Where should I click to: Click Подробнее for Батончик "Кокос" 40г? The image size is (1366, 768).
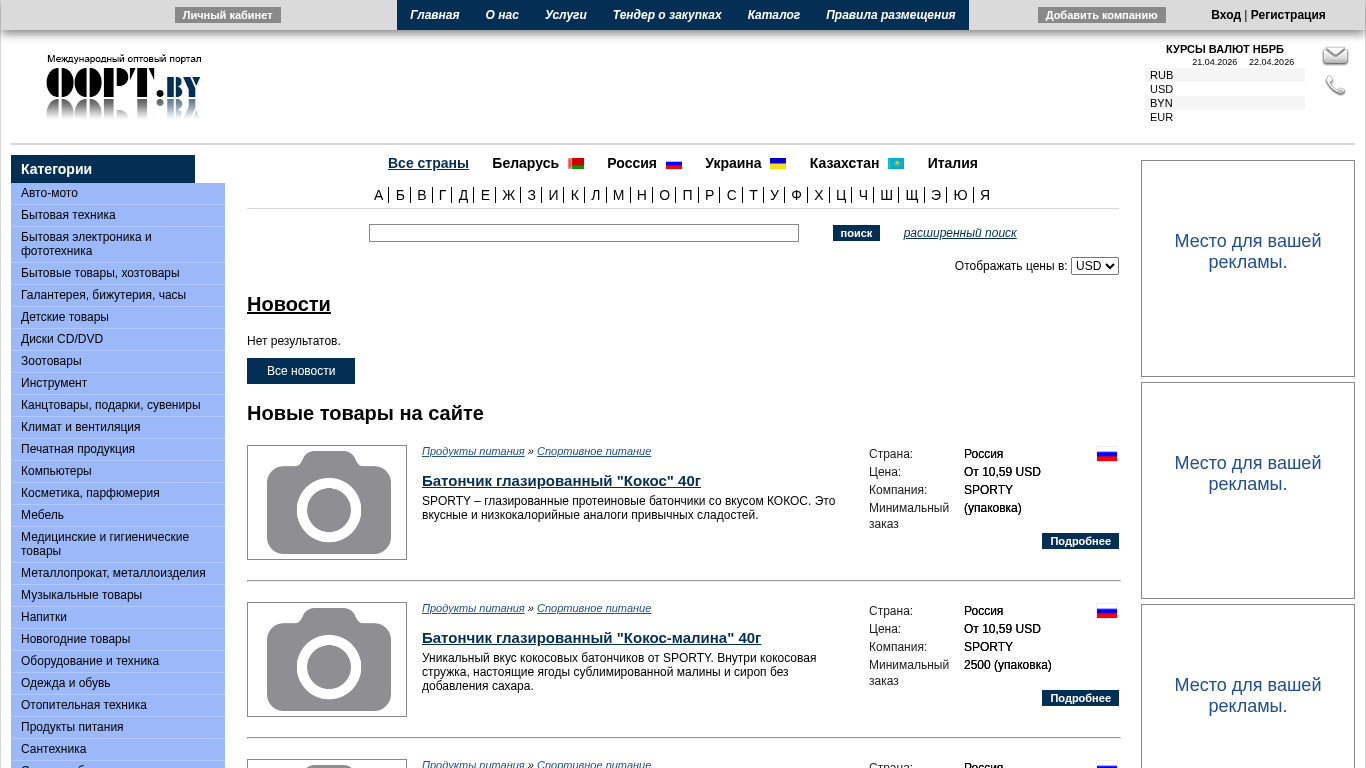pos(1080,541)
